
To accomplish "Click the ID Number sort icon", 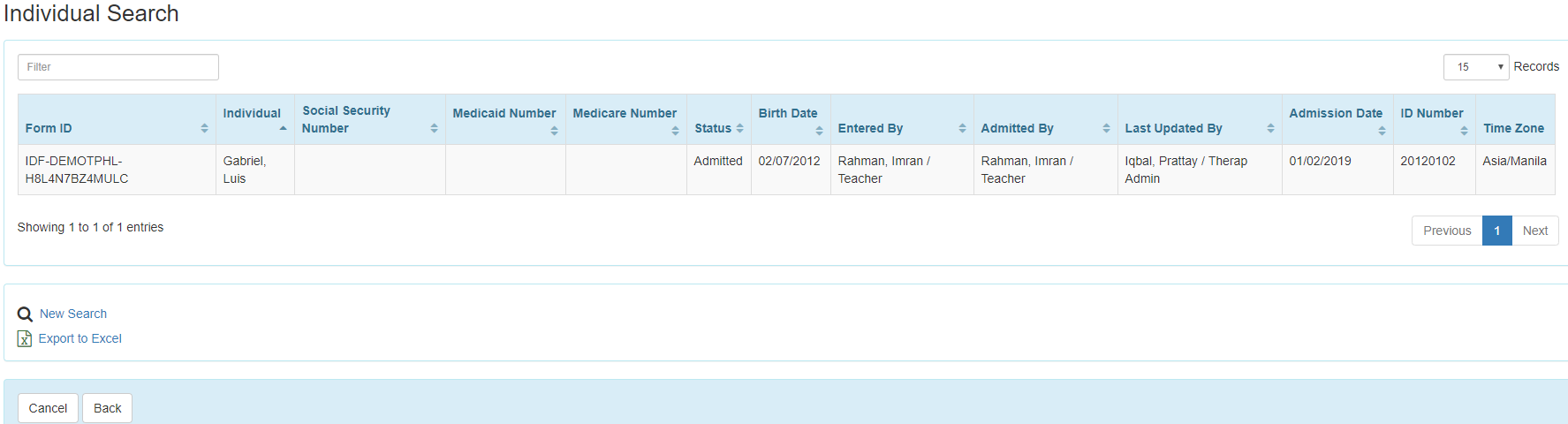I will pos(1464,131).
